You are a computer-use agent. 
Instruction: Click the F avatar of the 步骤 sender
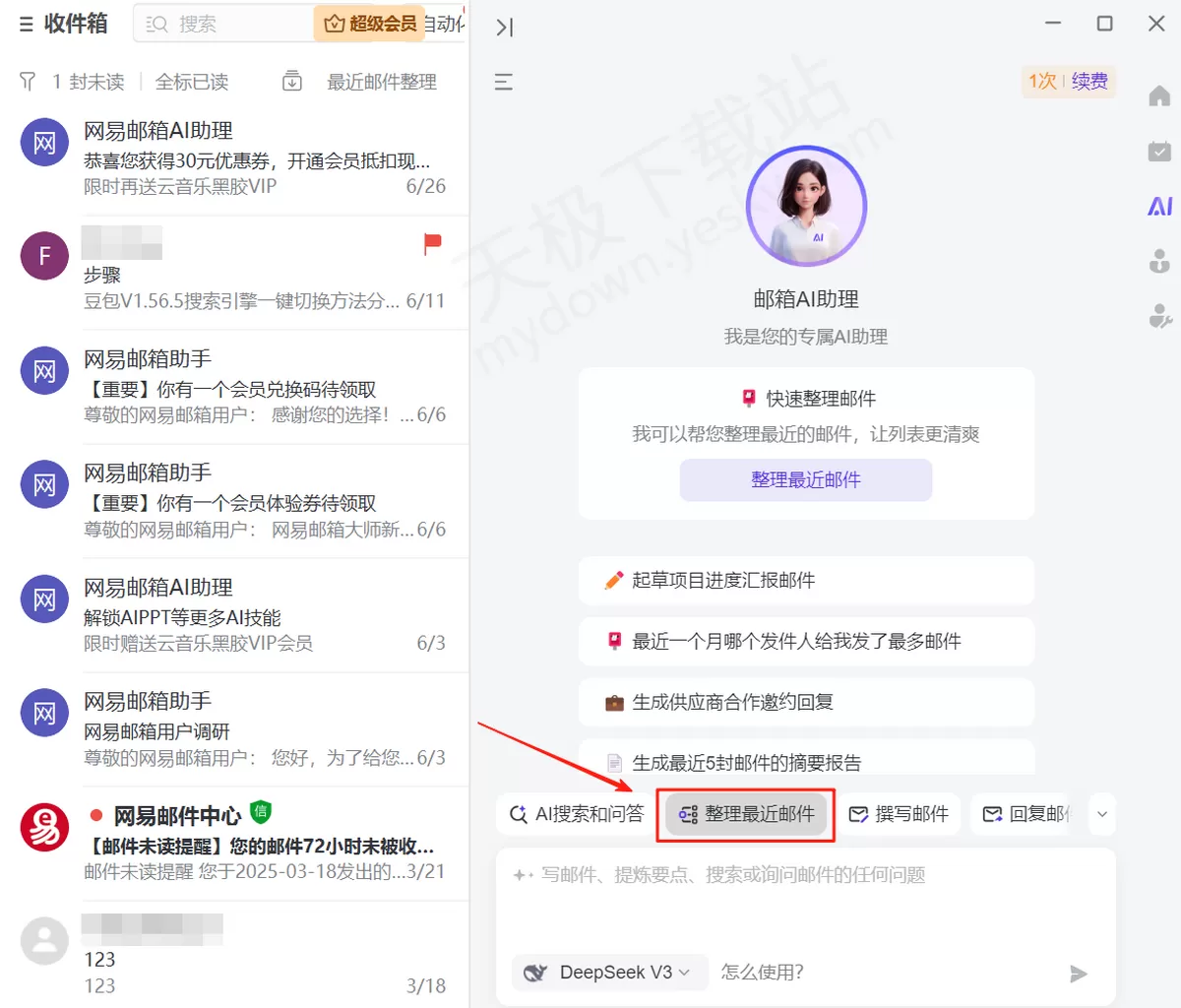[44, 256]
